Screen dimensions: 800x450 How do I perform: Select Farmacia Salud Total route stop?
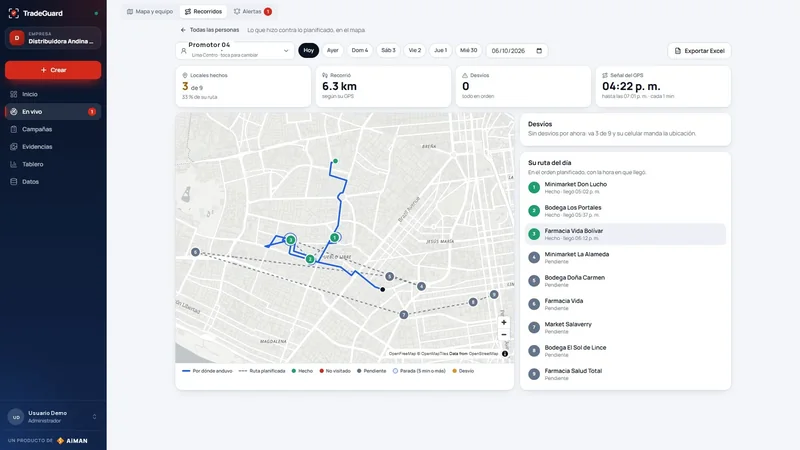click(626, 374)
